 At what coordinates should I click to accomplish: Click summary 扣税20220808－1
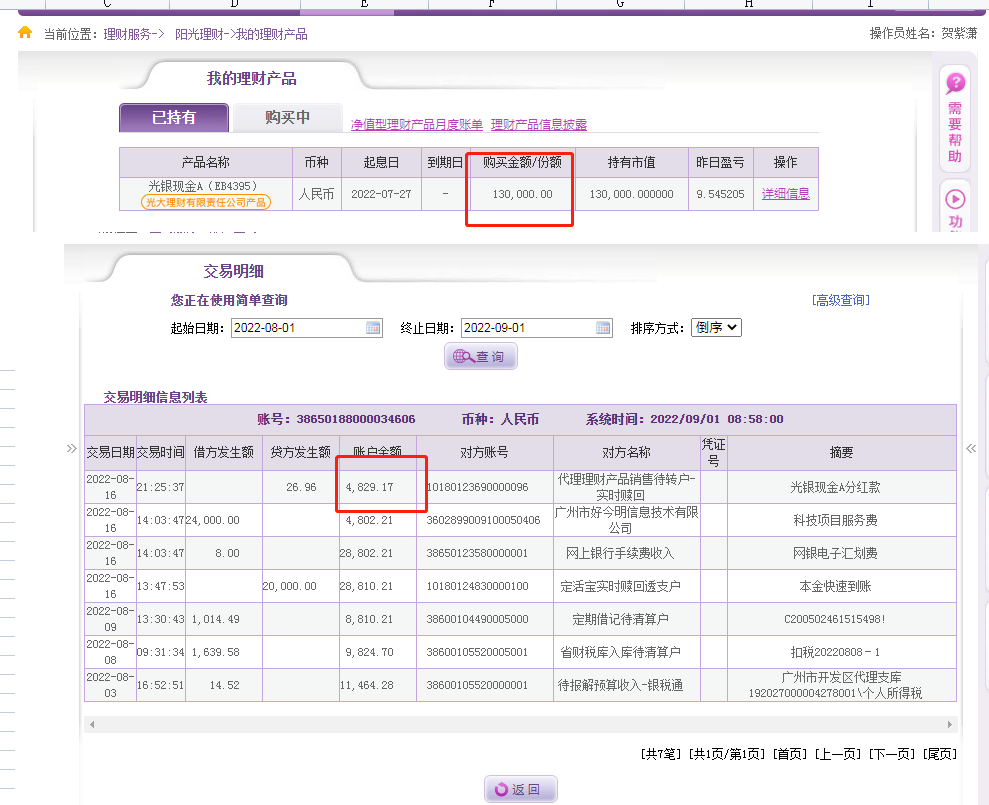(x=835, y=652)
